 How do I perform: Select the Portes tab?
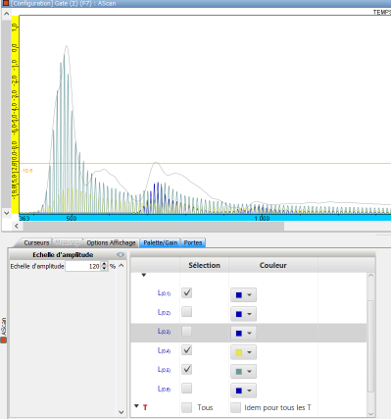pos(193,243)
